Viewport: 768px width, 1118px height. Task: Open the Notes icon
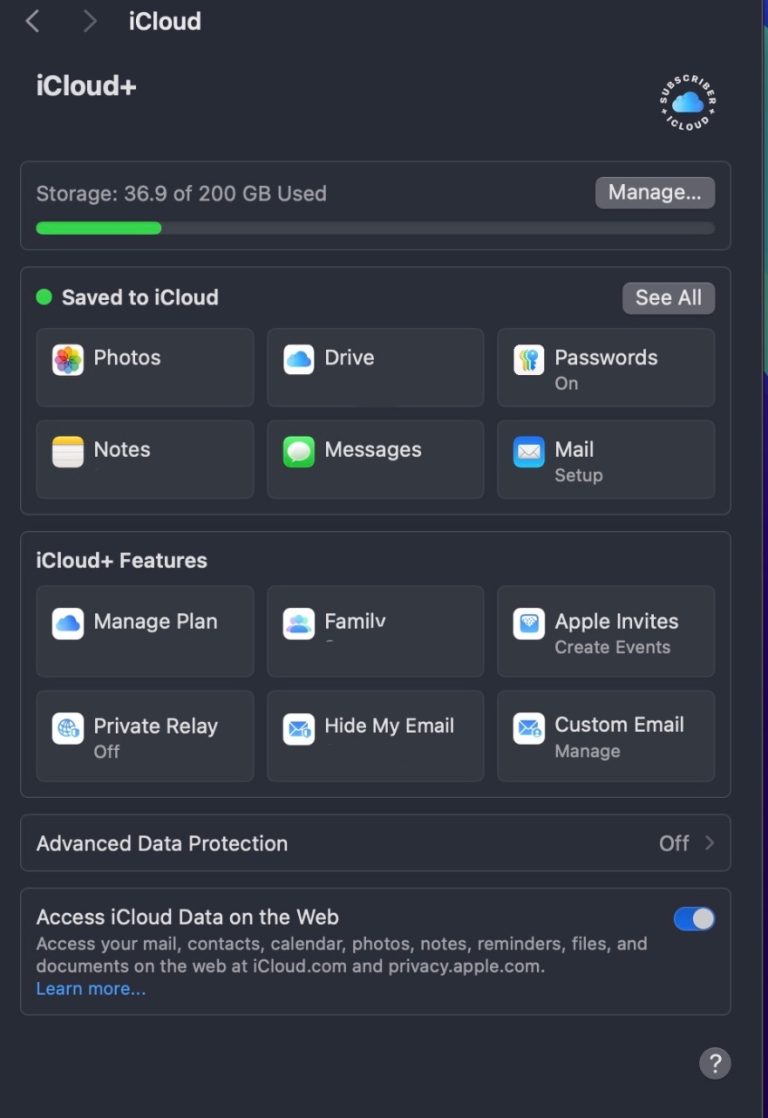point(68,452)
